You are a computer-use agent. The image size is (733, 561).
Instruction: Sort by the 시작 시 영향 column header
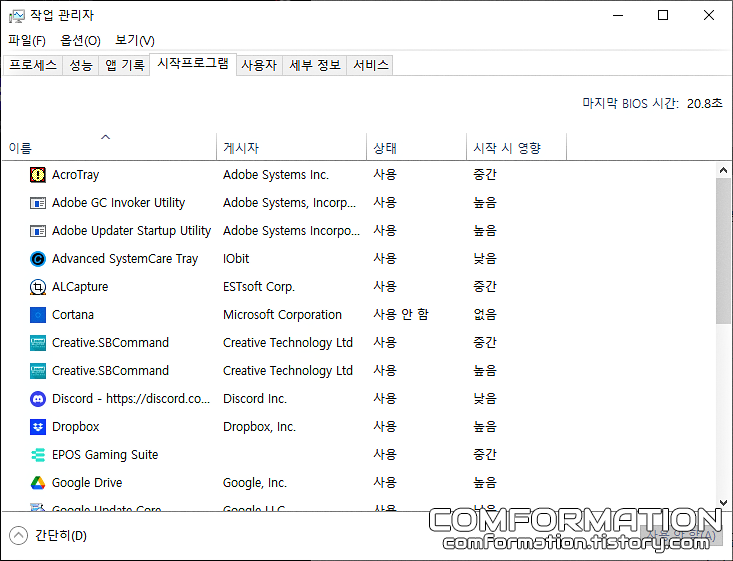[517, 147]
